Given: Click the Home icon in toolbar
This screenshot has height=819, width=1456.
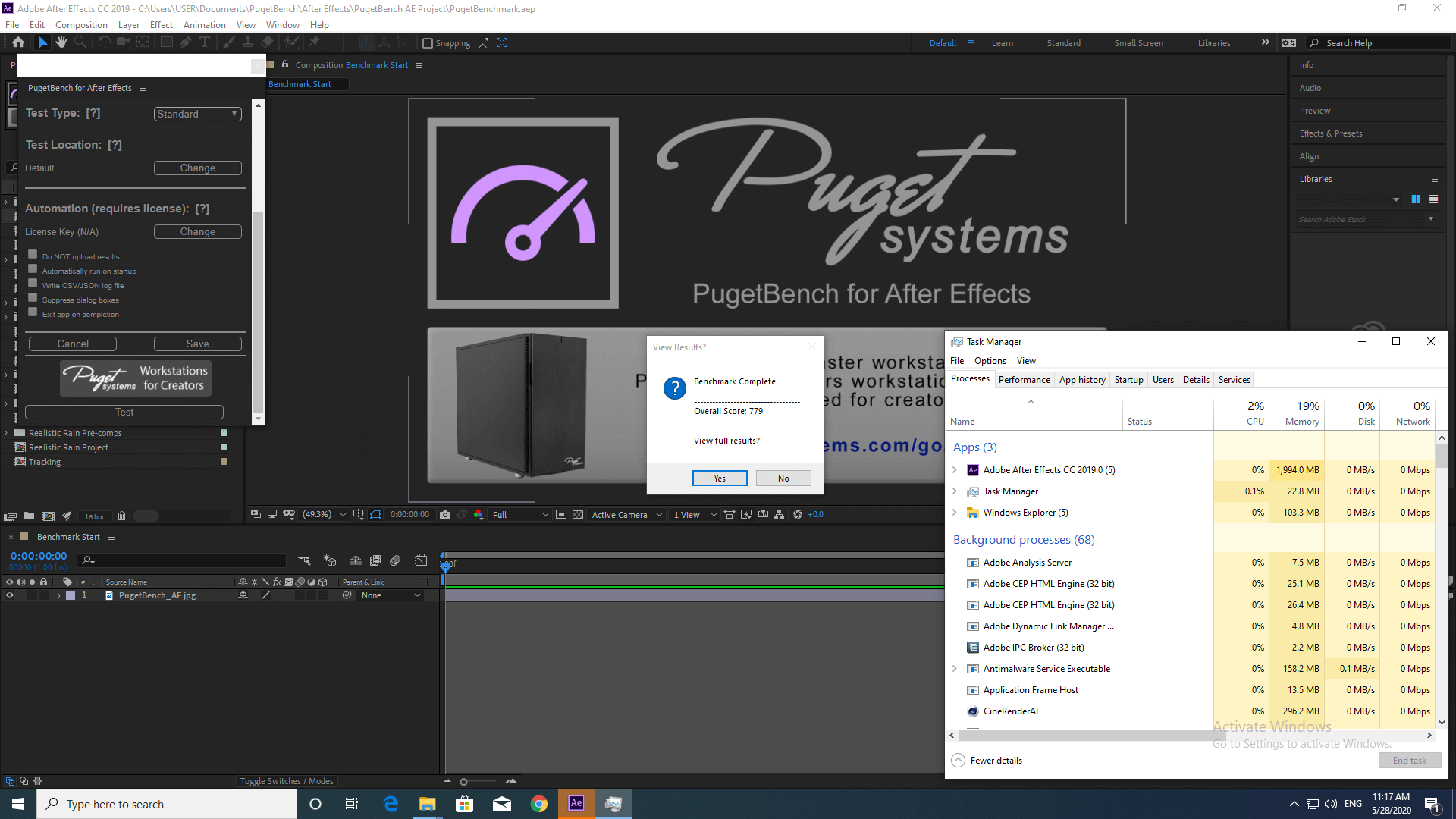Looking at the screenshot, I should click(18, 42).
